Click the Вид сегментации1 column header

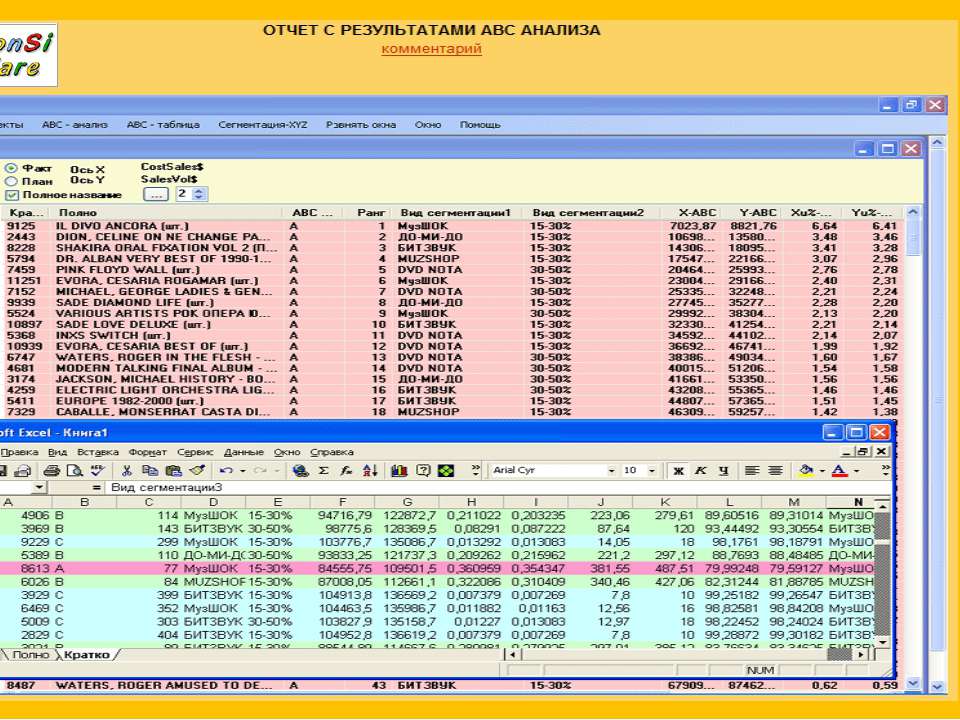pos(456,212)
